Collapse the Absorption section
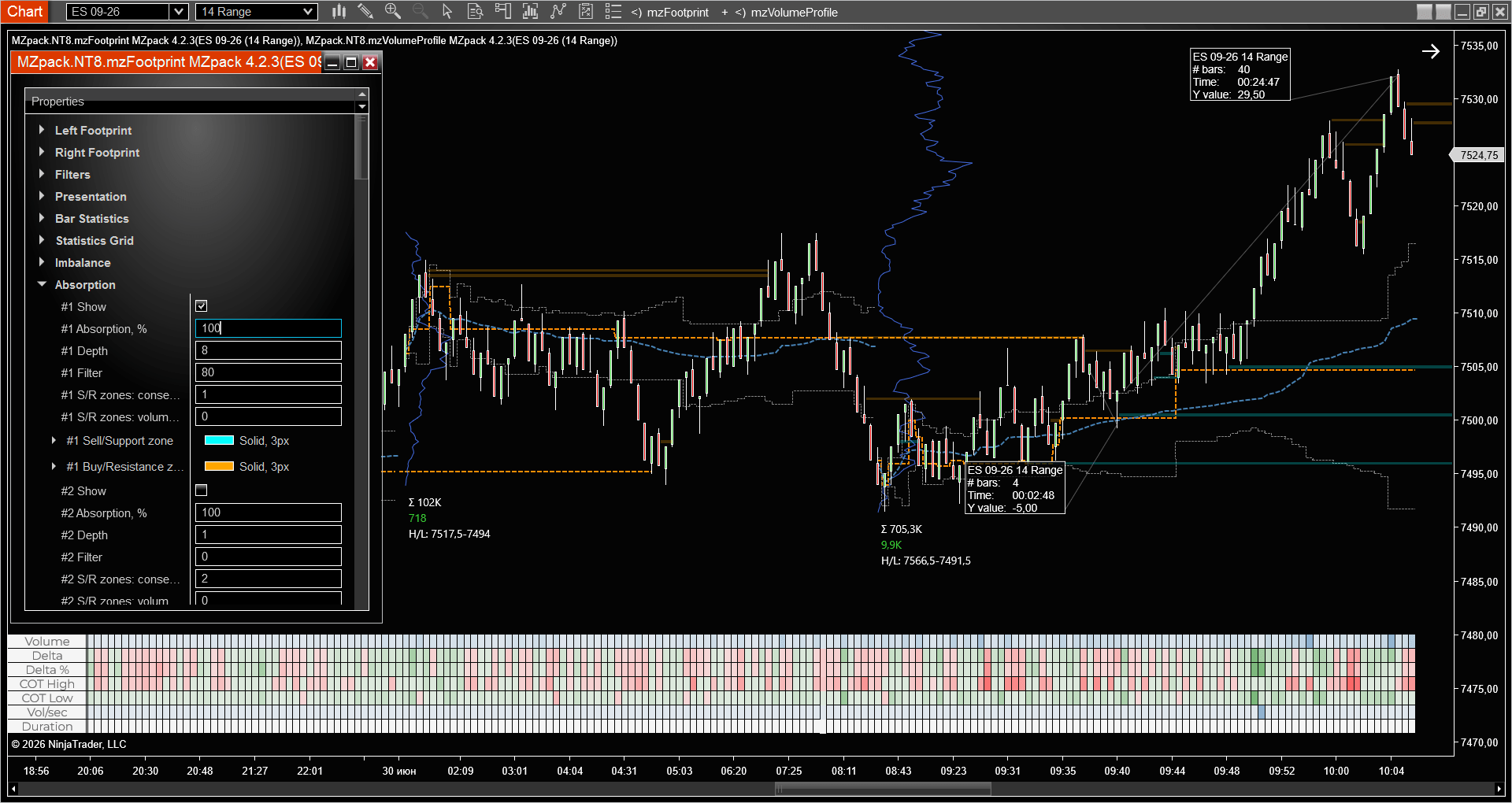1512x803 pixels. point(42,284)
